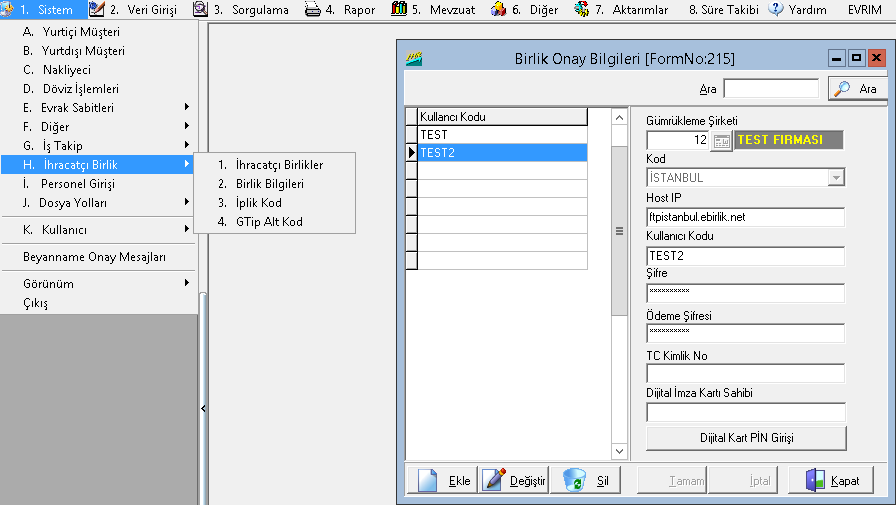Expand Kullanıcı submenu
Image resolution: width=896 pixels, height=505 pixels.
coord(98,230)
